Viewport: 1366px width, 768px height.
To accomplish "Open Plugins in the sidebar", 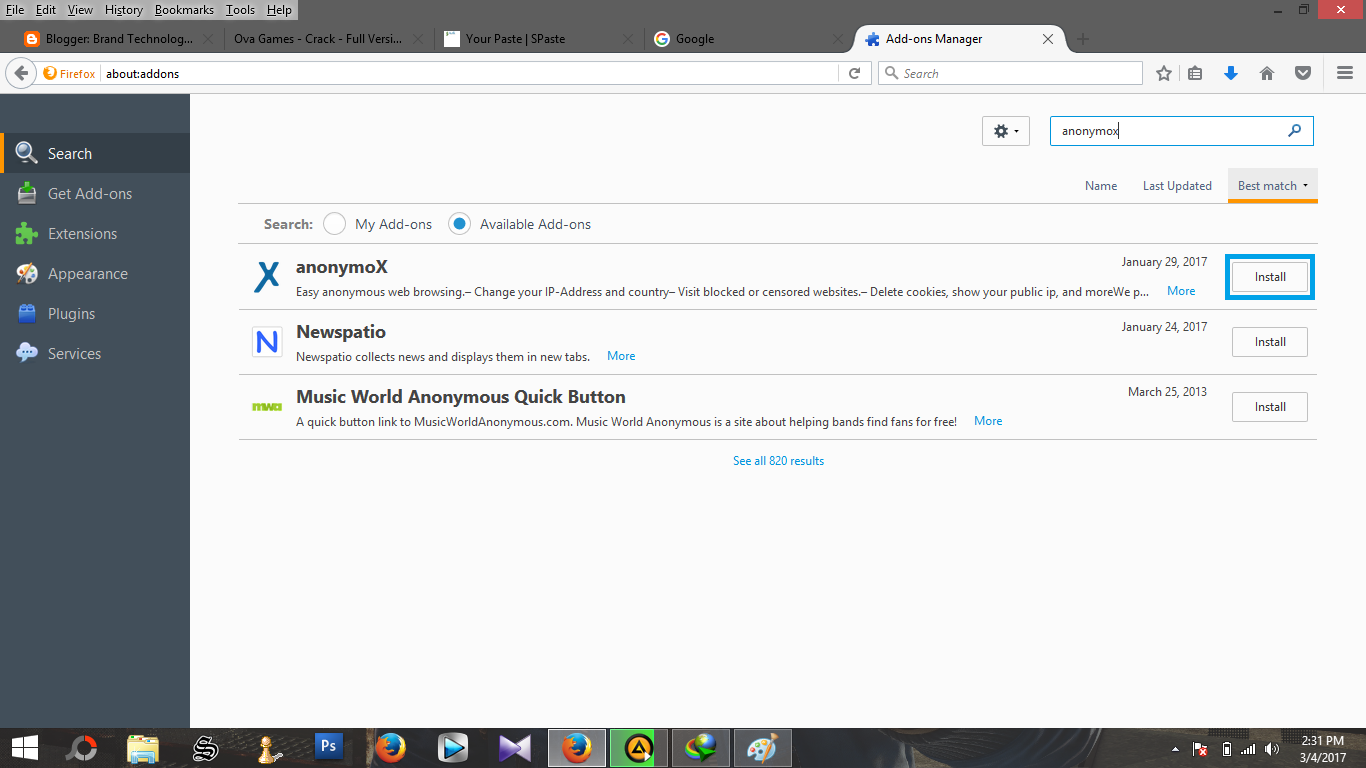I will pos(95,314).
